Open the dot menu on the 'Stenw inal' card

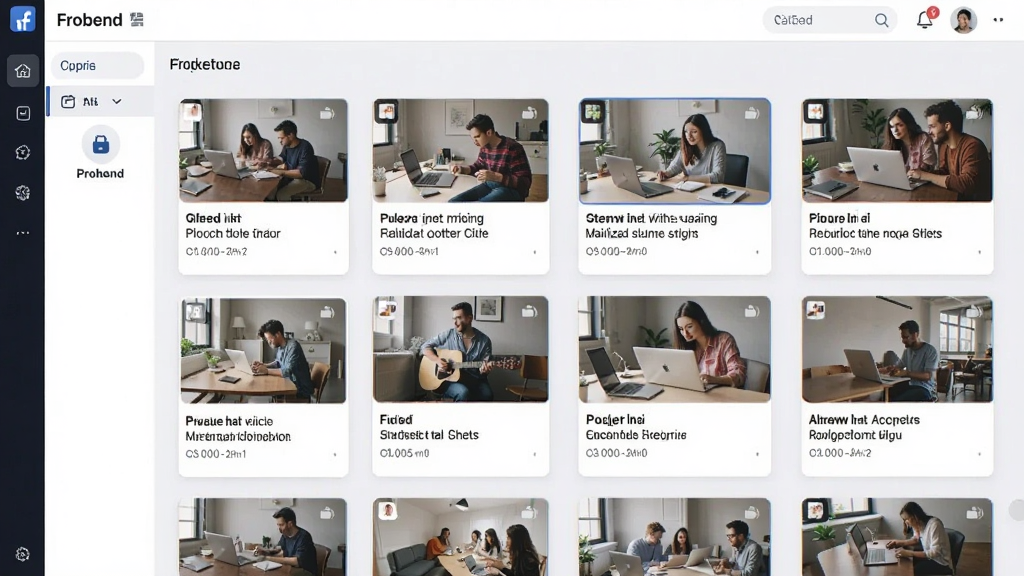pos(757,252)
